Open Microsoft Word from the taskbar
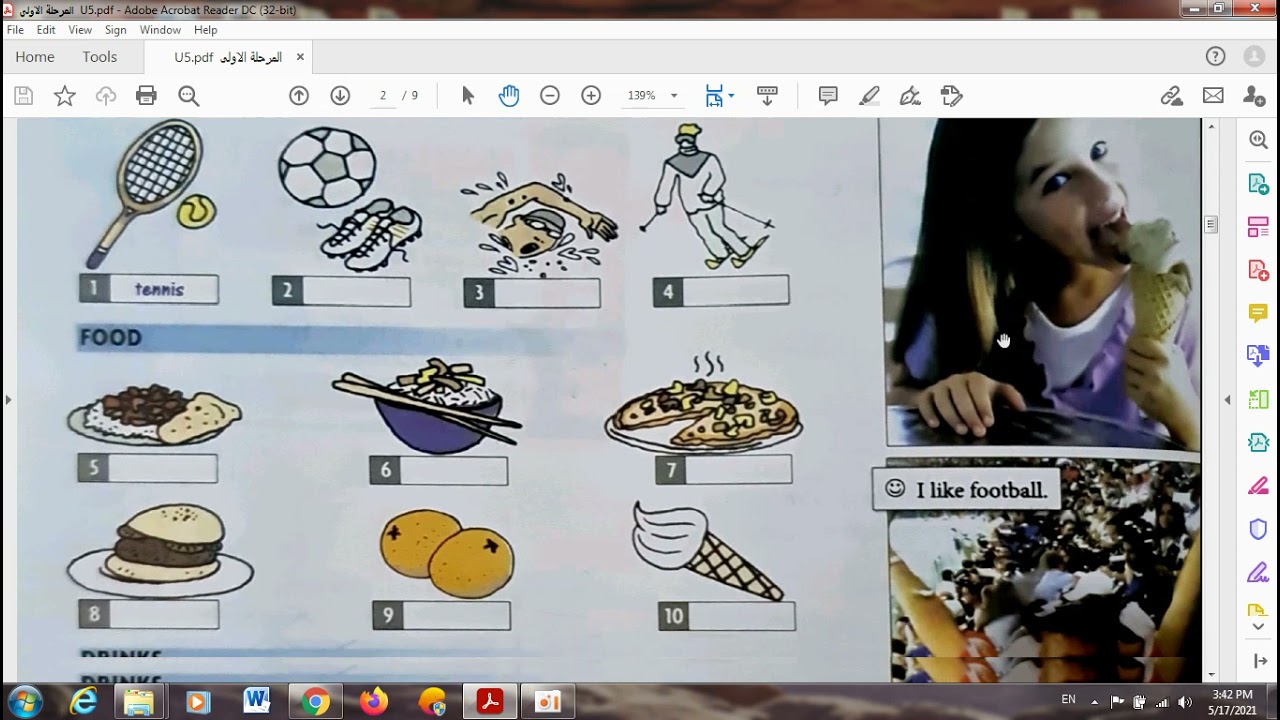 pos(257,702)
